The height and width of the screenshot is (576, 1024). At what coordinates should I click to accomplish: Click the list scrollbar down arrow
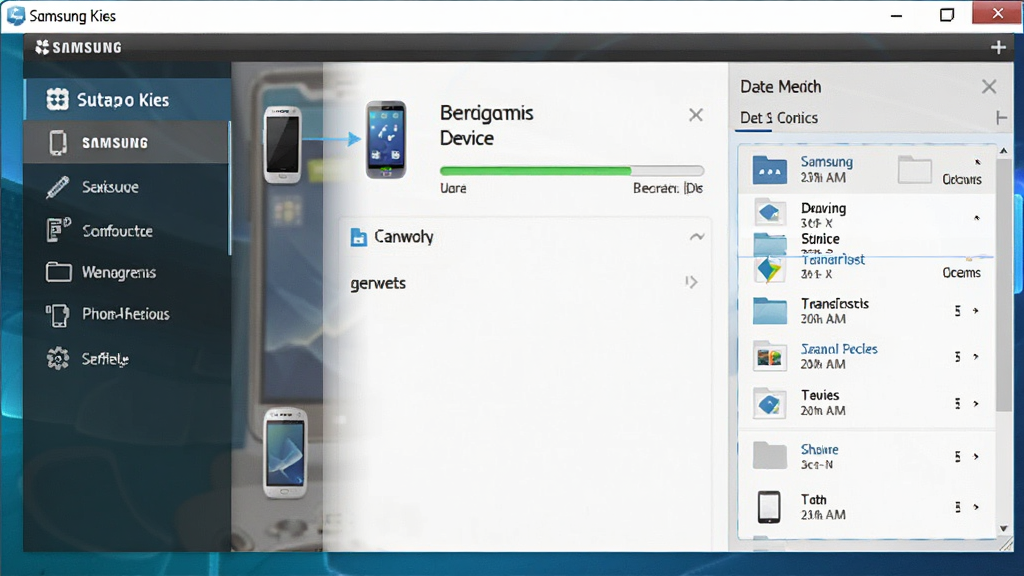(x=1004, y=528)
